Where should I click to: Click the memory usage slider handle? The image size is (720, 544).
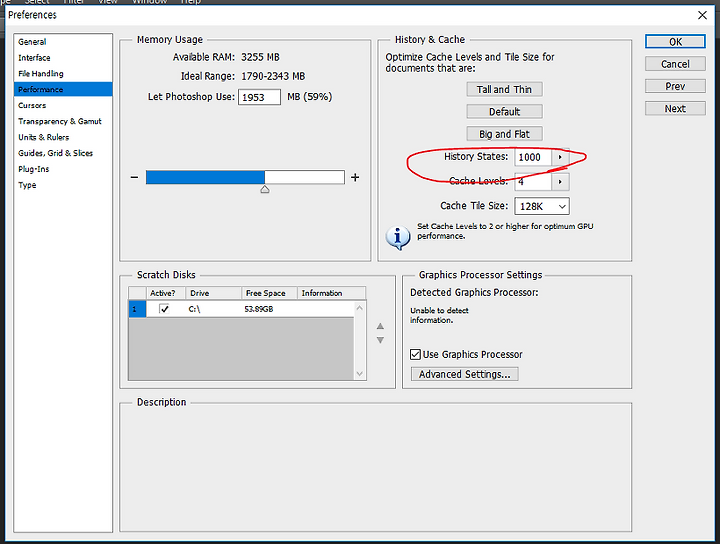pyautogui.click(x=265, y=189)
